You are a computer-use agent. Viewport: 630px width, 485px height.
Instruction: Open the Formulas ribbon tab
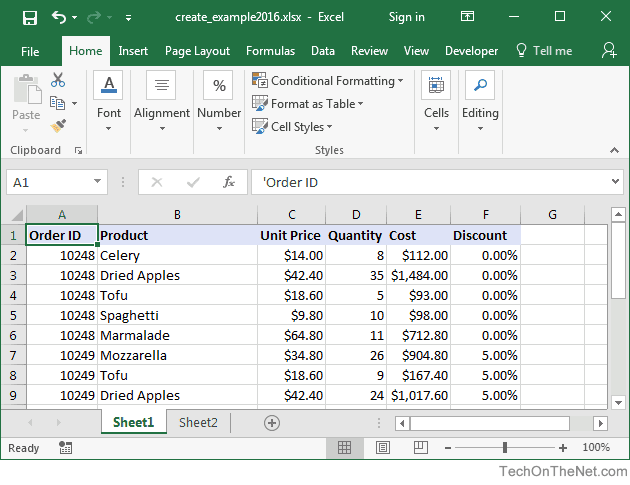(270, 51)
